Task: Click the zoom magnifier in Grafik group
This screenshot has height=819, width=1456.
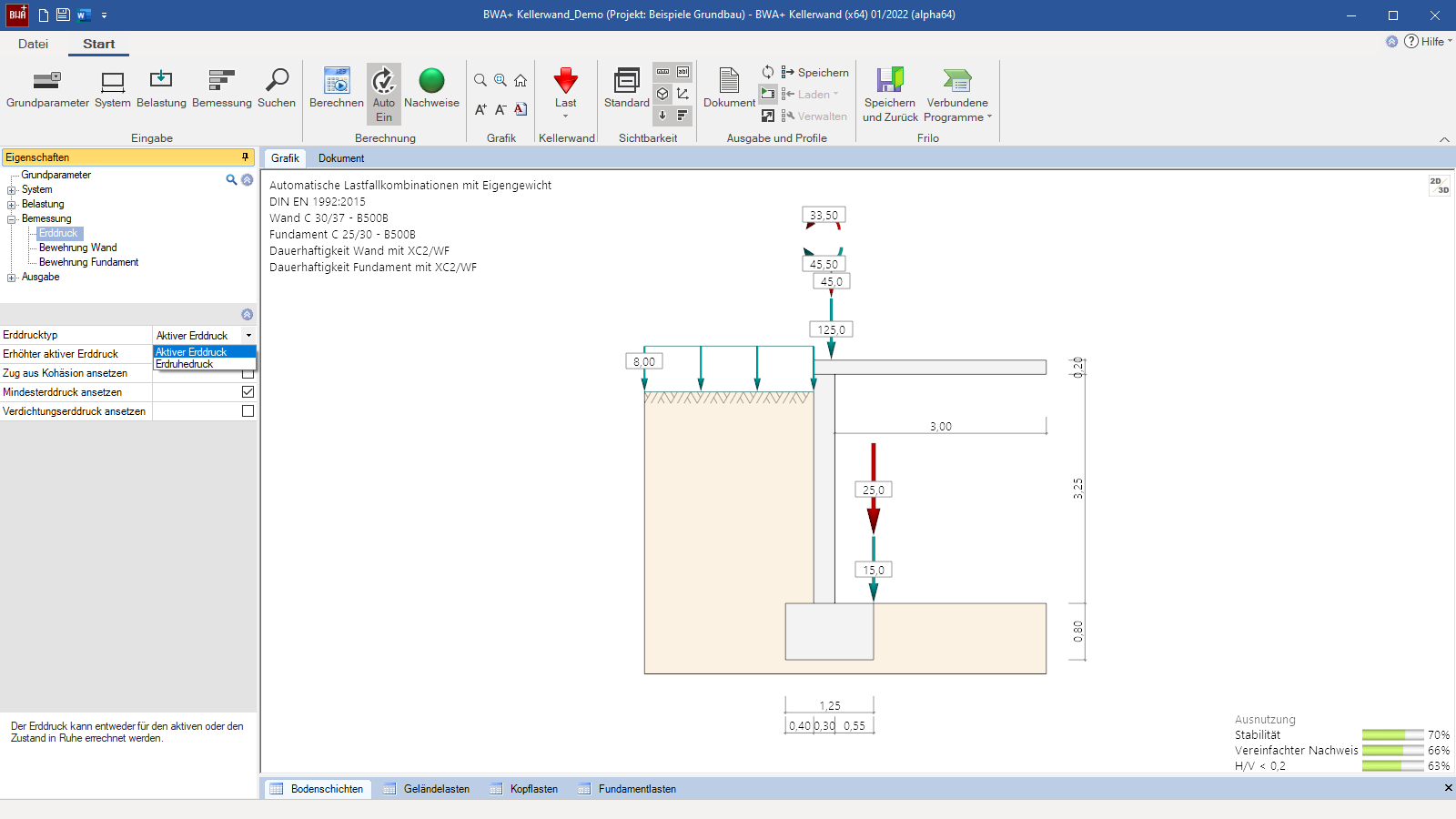Action: [x=480, y=80]
